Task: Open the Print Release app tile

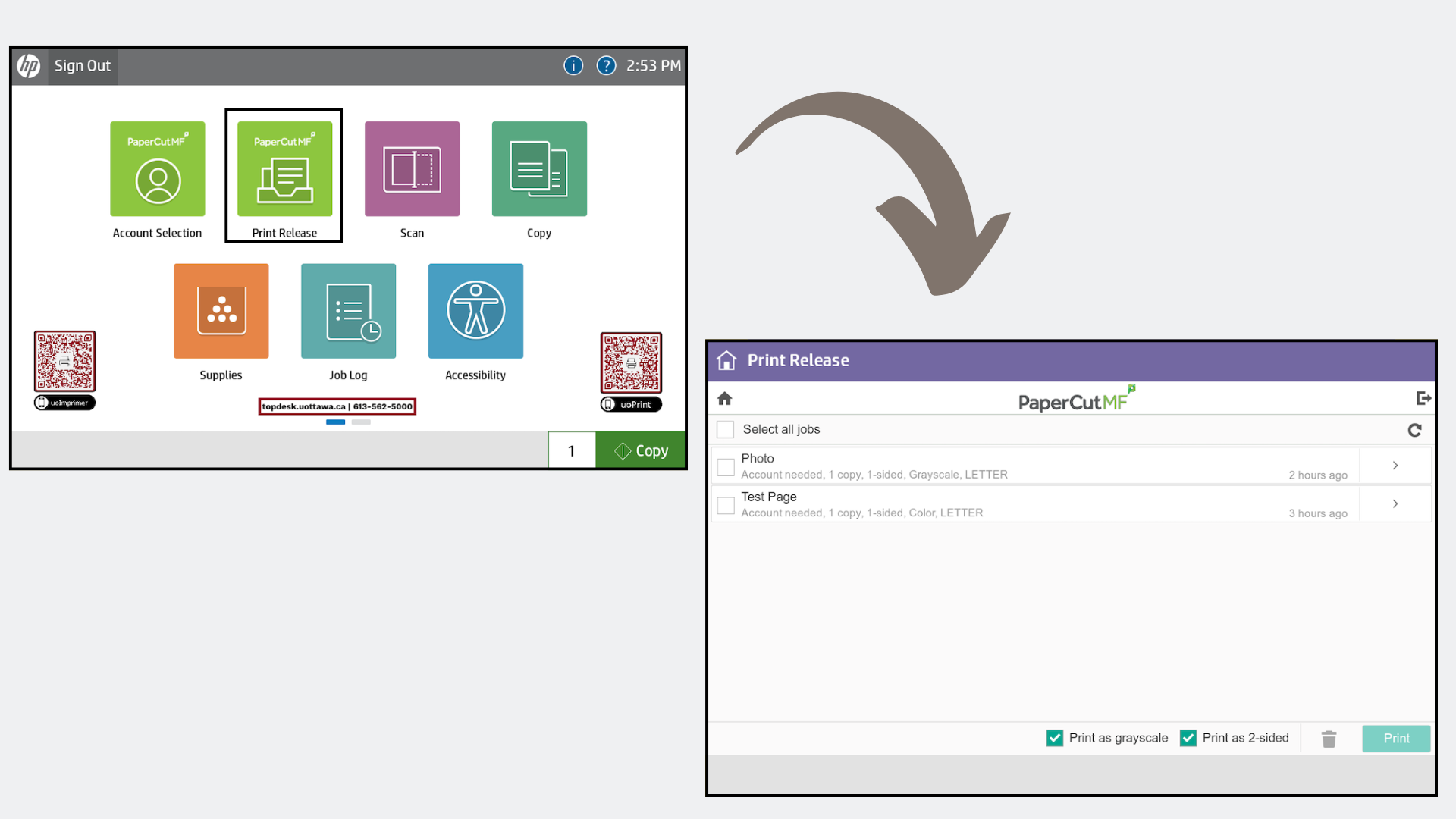Action: pos(284,169)
